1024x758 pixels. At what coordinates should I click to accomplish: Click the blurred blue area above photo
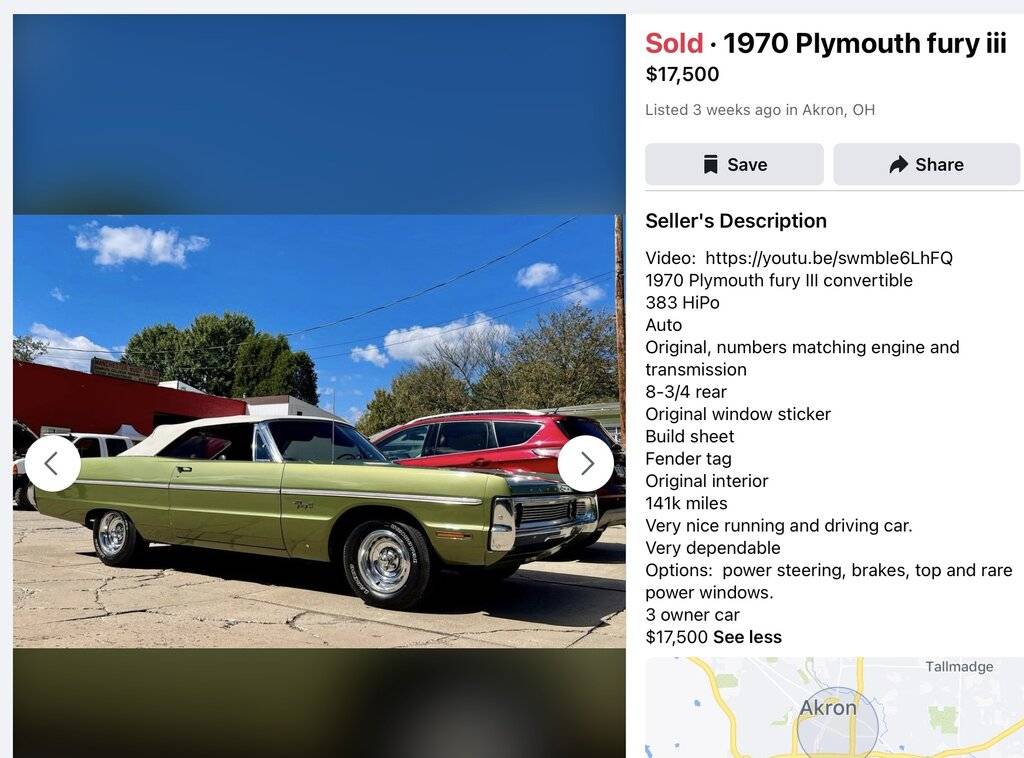click(x=319, y=114)
